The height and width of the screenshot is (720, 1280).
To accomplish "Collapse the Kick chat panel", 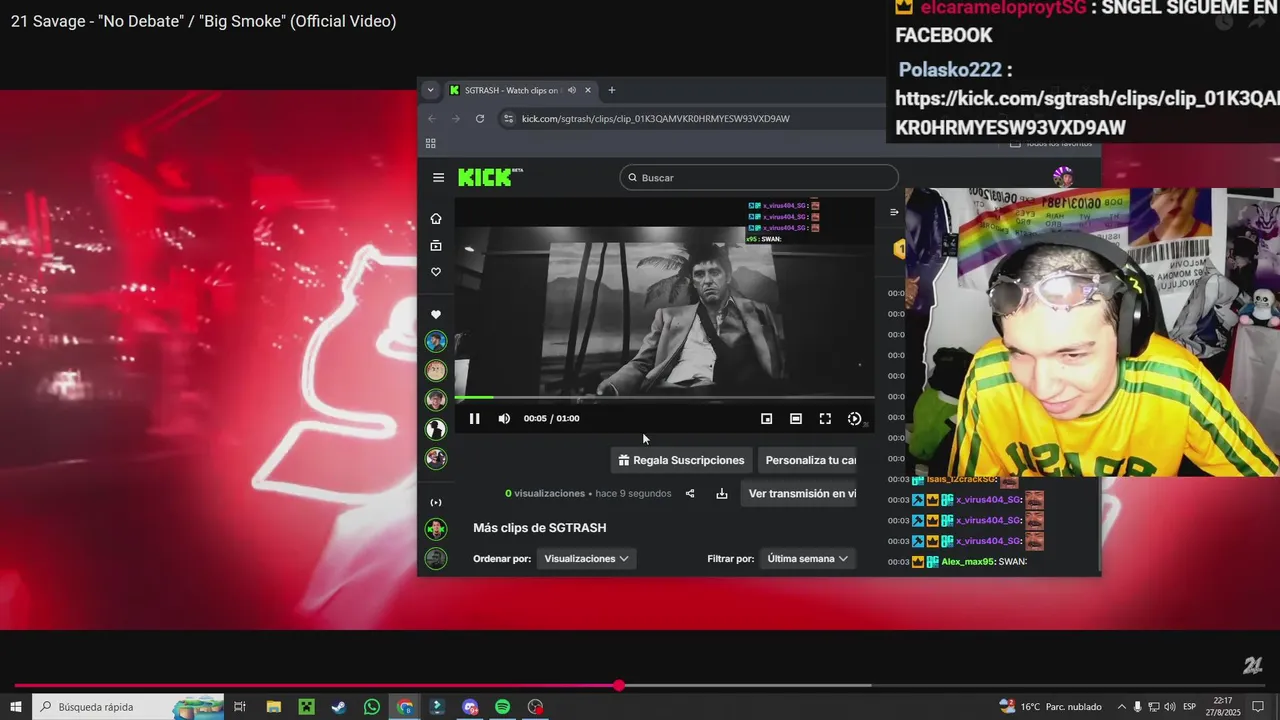I will click(894, 212).
